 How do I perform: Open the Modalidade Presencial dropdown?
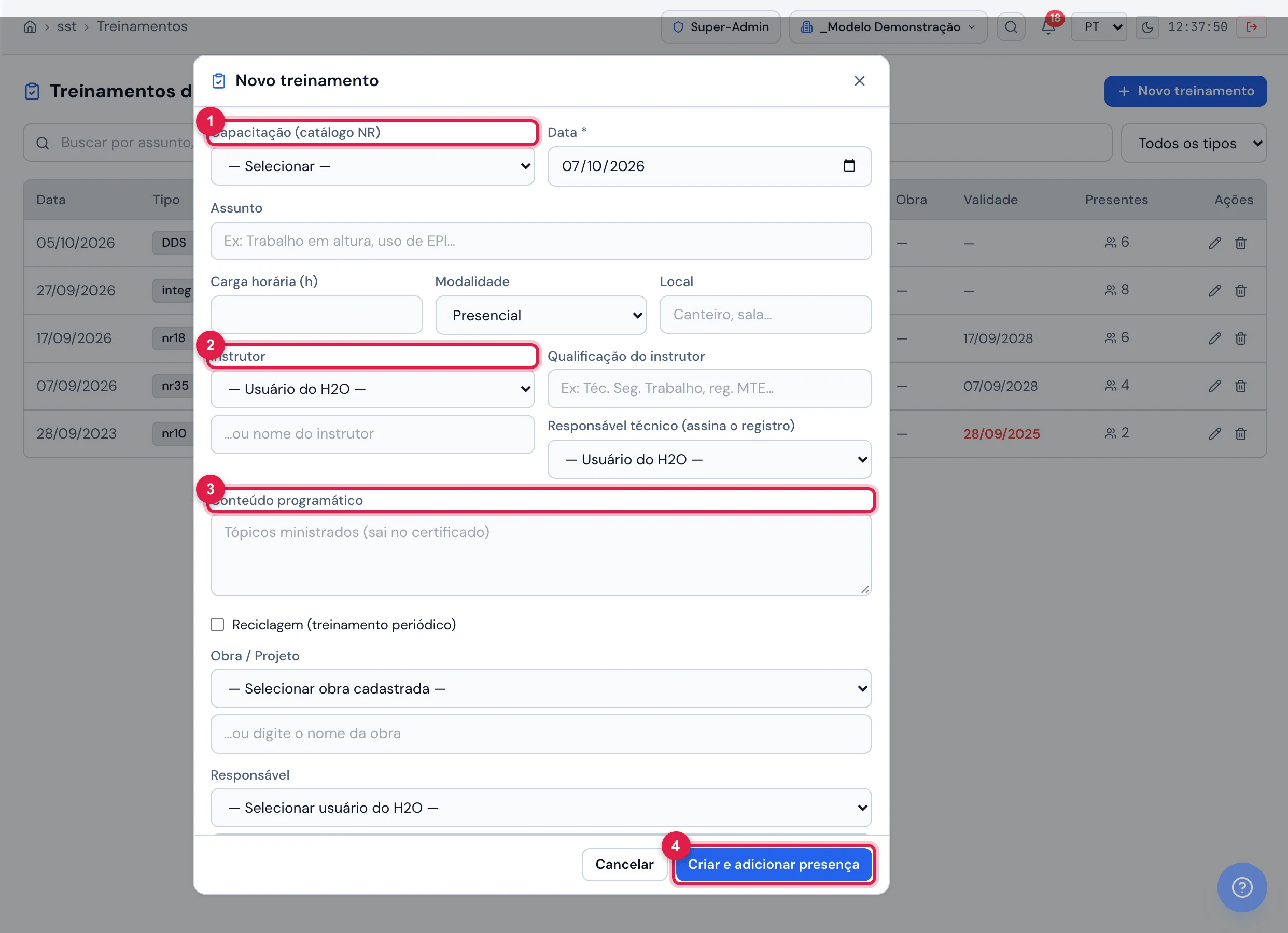click(541, 315)
